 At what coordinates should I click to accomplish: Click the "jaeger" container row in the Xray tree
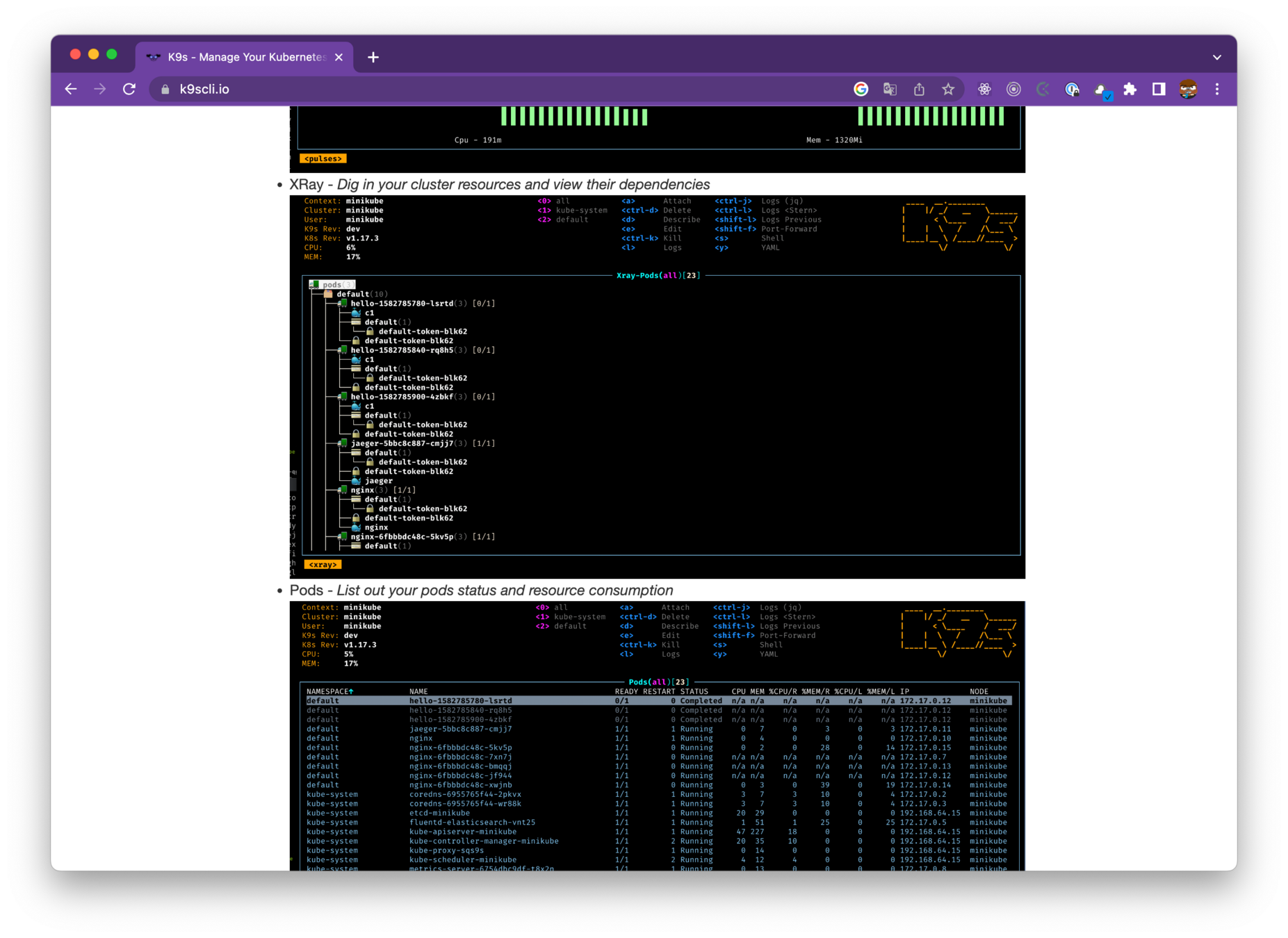pos(372,481)
